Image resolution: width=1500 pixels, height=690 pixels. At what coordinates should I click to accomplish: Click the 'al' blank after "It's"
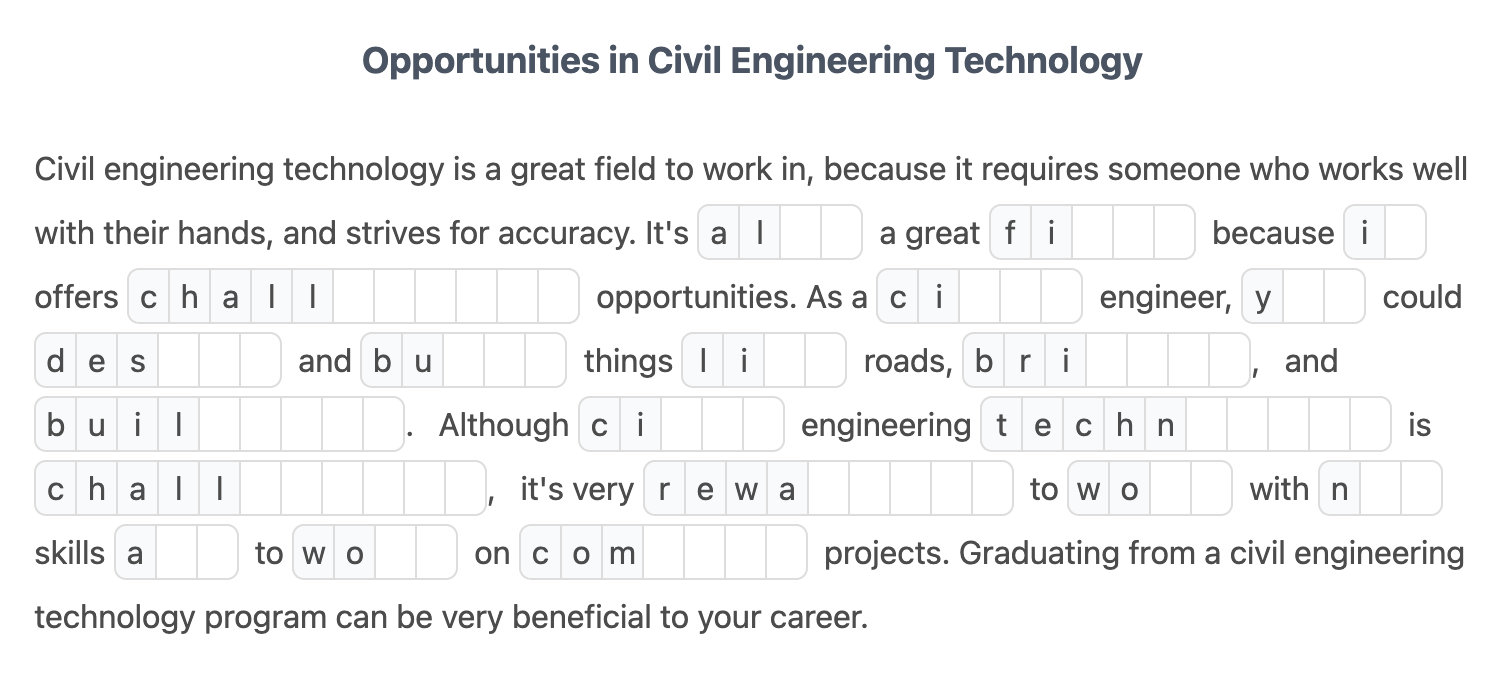coord(780,233)
